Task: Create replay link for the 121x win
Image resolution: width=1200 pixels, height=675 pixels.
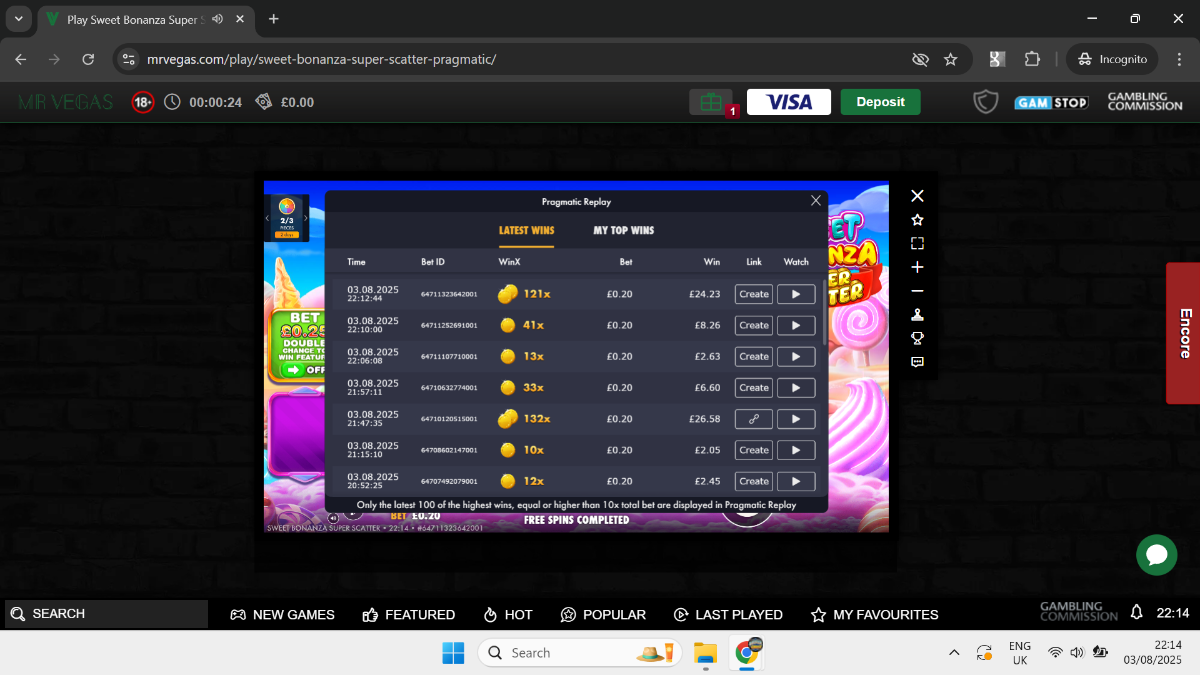Action: tap(754, 294)
